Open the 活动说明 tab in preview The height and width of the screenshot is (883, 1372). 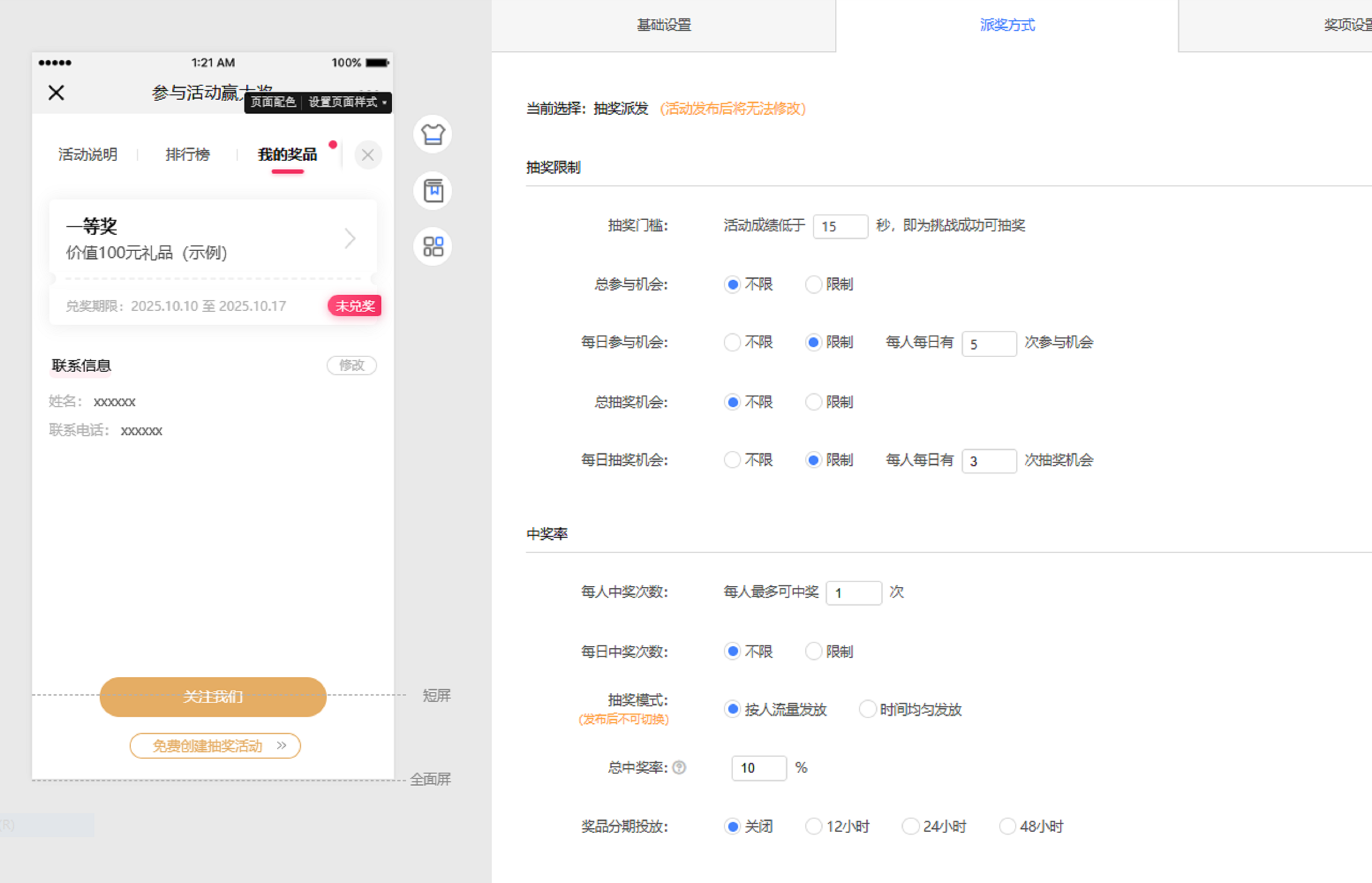pos(88,155)
